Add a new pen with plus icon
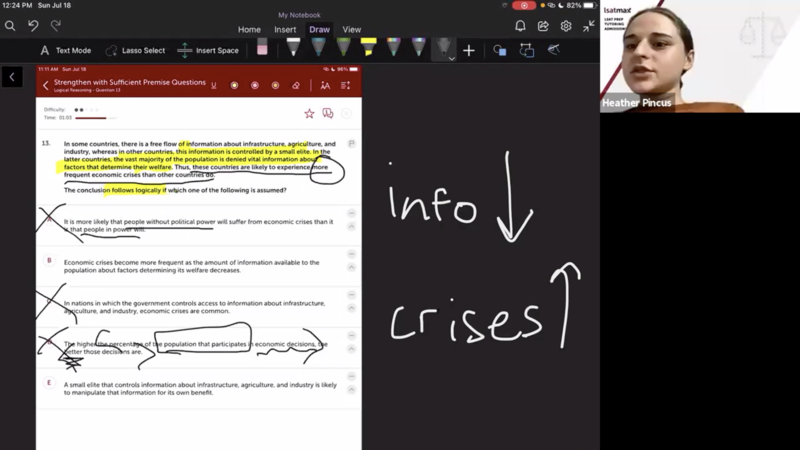The height and width of the screenshot is (450, 800). point(469,50)
